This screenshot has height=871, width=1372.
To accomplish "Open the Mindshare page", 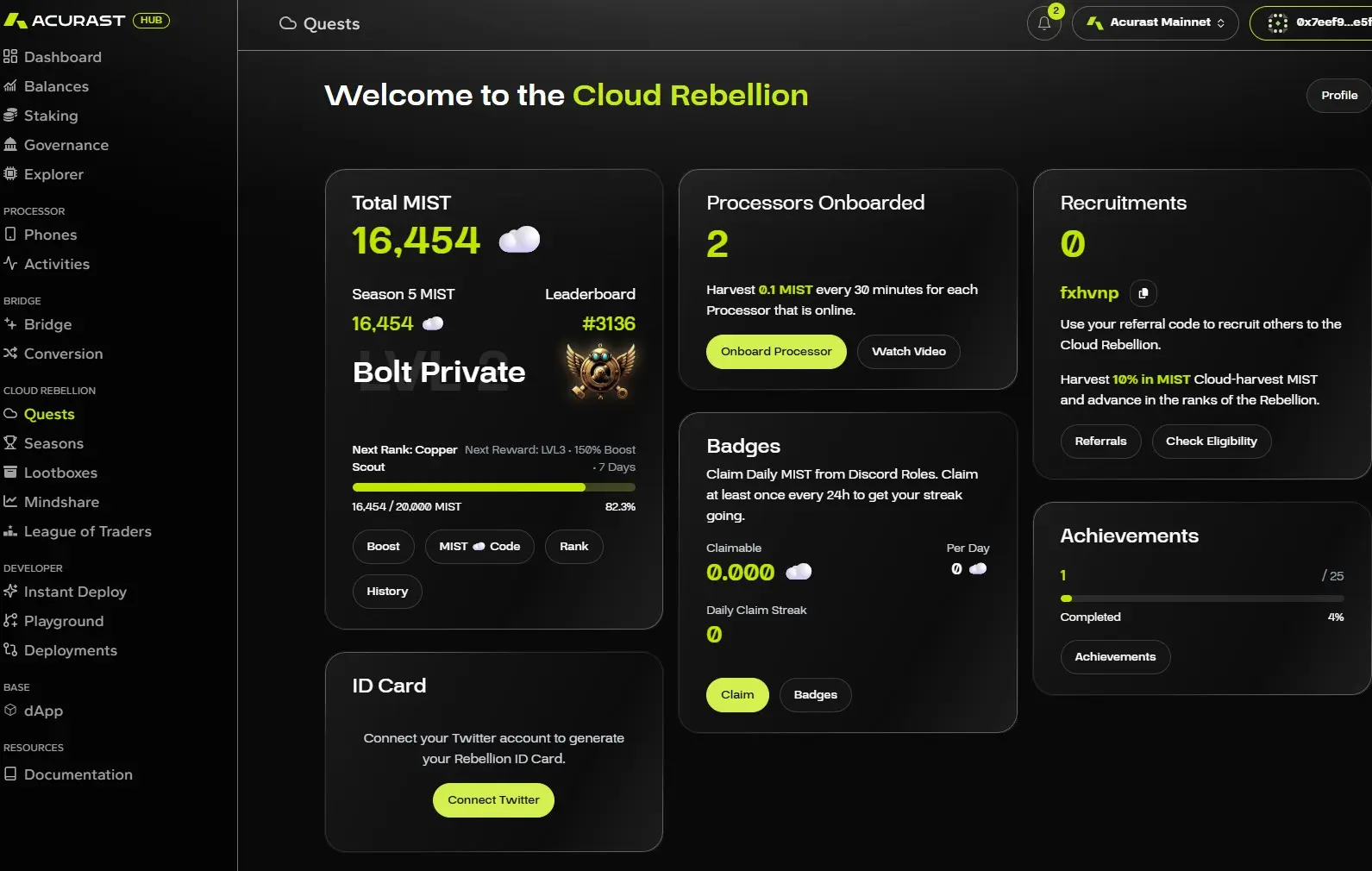I will tap(61, 502).
